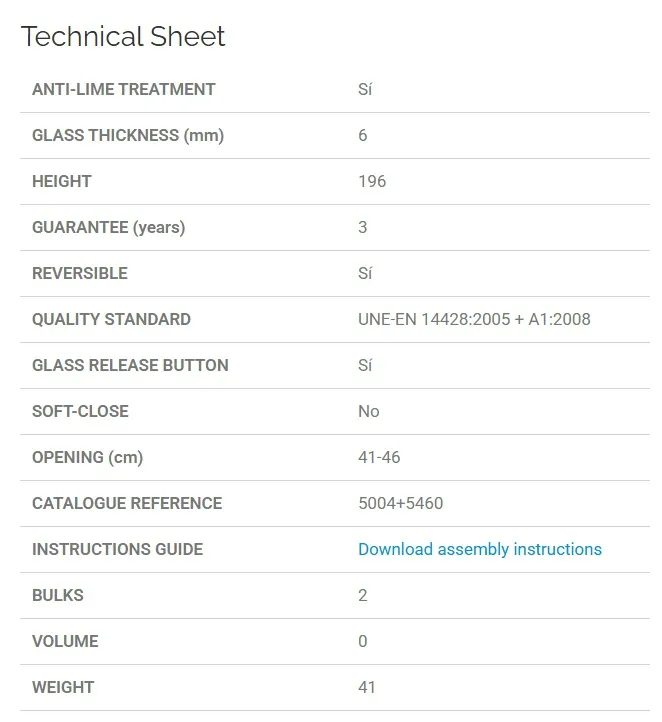Click the INSTRUCTIONS GUIDE label
This screenshot has width=662, height=722.
coord(117,549)
